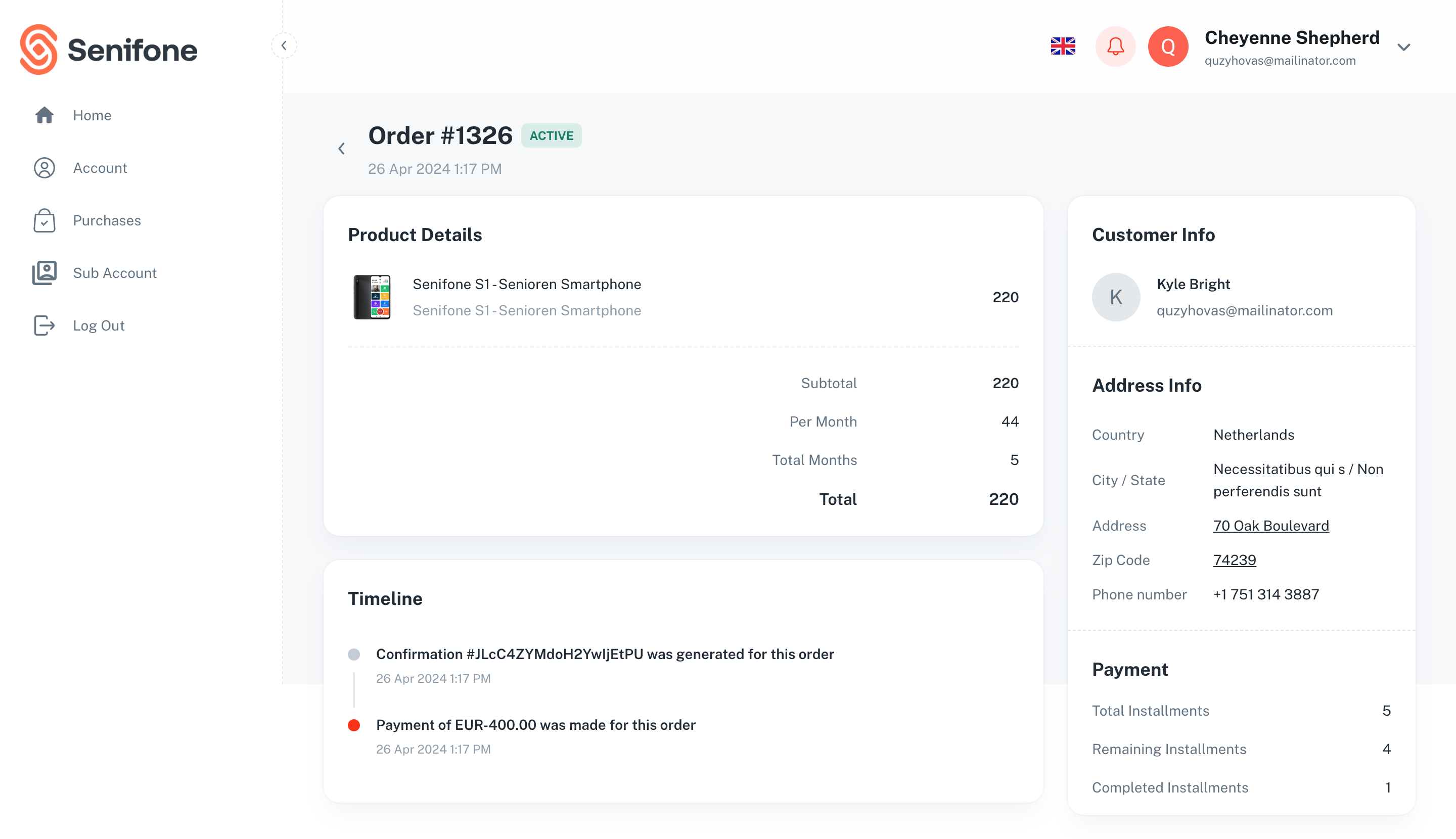Screen dimensions: 1456x839
Task: Open the Purchases menu item
Action: point(107,221)
